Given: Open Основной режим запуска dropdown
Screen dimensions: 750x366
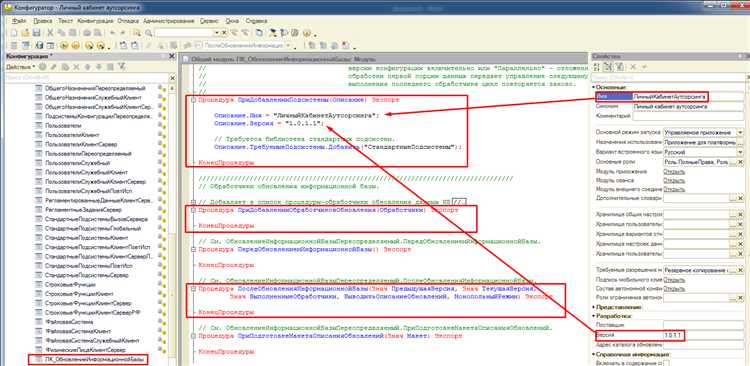Looking at the screenshot, I should pos(741,132).
